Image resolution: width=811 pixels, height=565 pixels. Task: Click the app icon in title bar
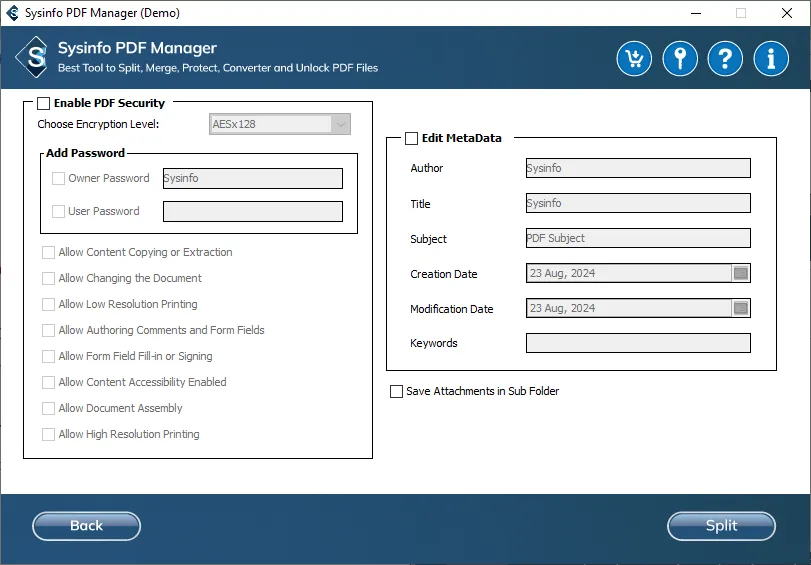point(12,13)
